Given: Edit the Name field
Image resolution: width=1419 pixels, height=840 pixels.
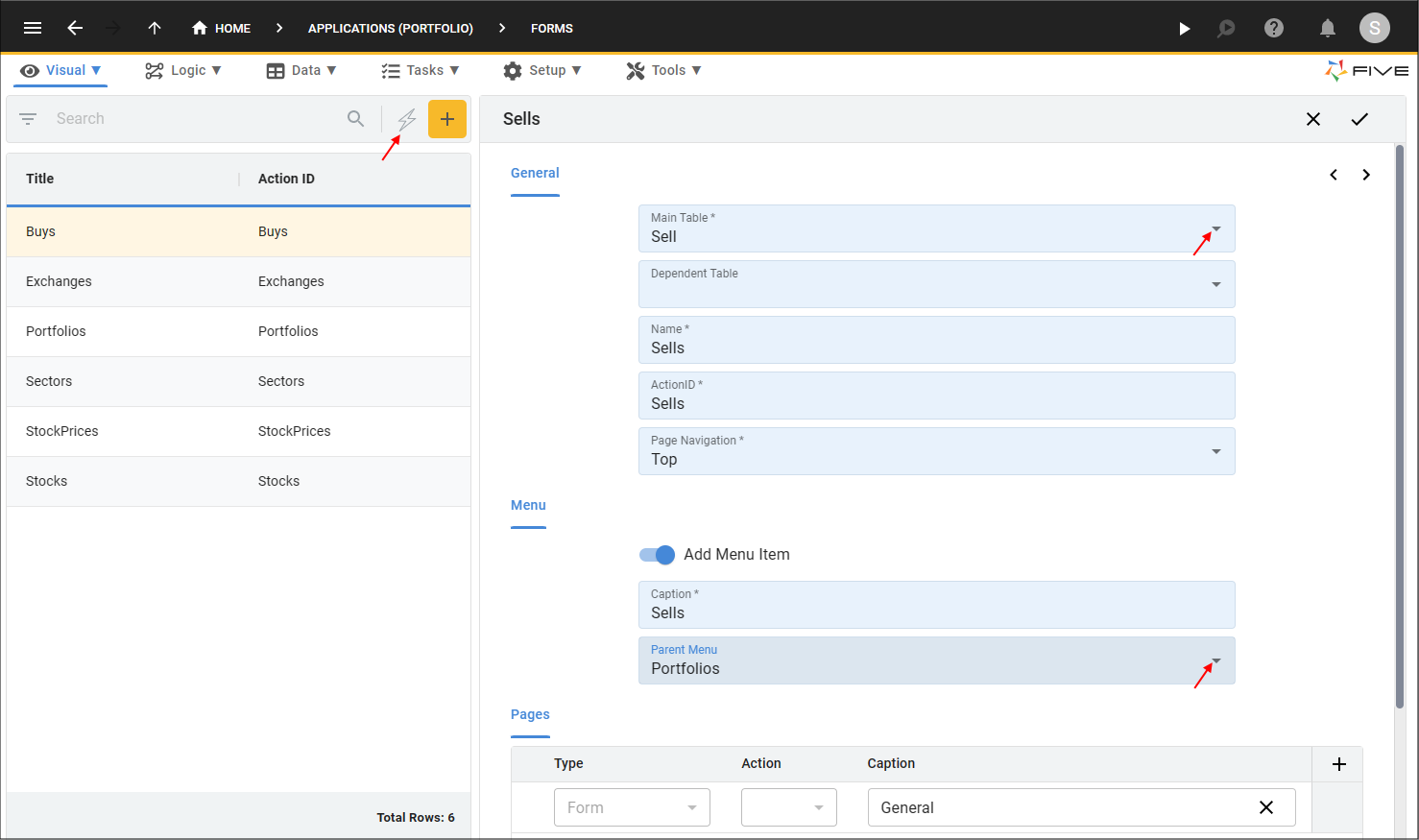Looking at the screenshot, I should tap(936, 340).
